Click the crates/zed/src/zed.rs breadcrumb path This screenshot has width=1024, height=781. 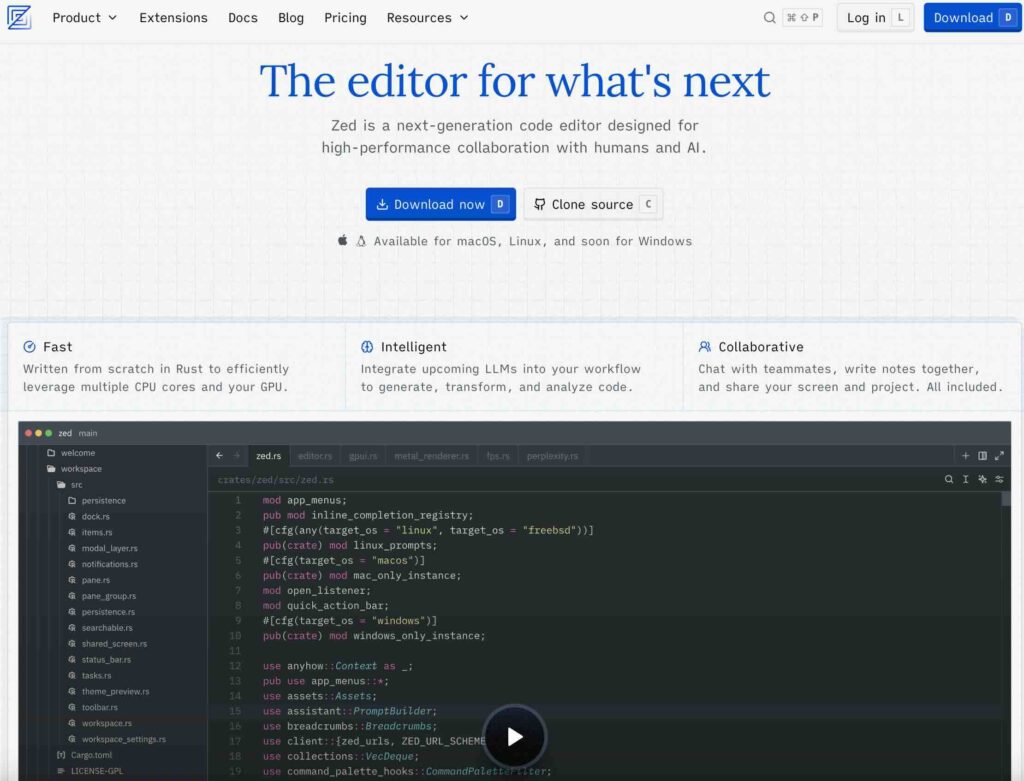tap(276, 479)
